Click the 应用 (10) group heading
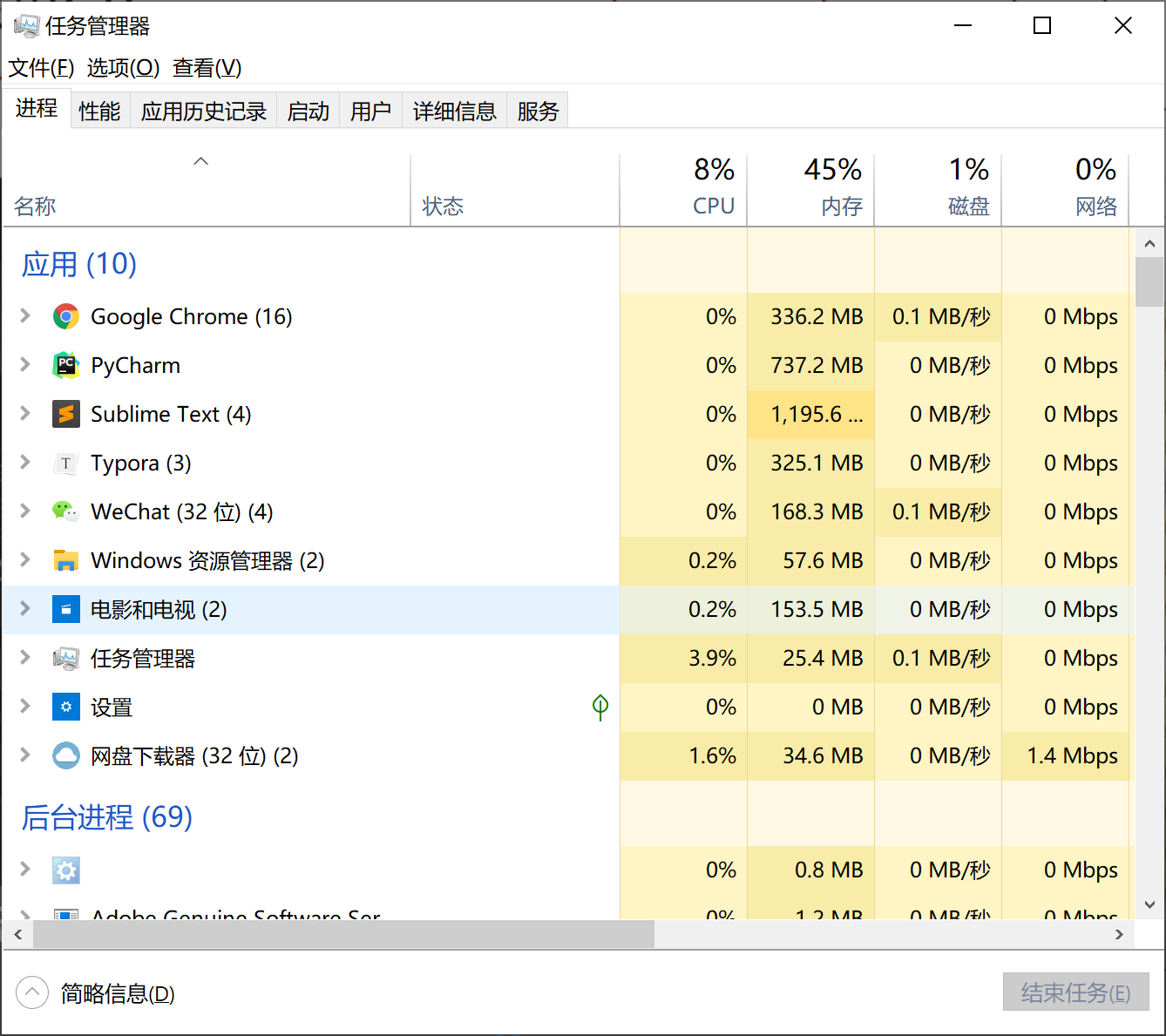 point(79,264)
